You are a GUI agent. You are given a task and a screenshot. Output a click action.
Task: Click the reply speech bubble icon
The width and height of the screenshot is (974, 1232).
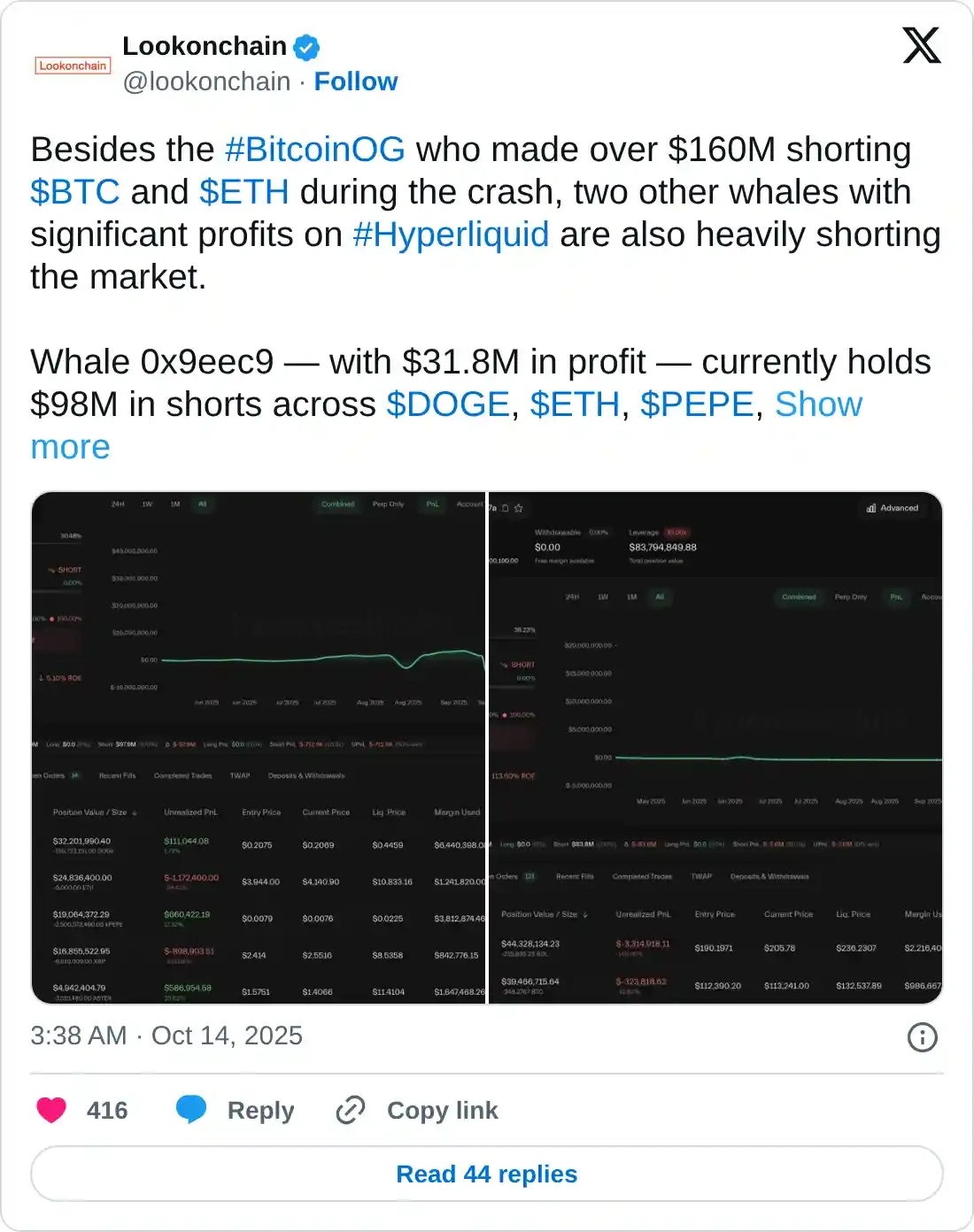[x=191, y=1110]
